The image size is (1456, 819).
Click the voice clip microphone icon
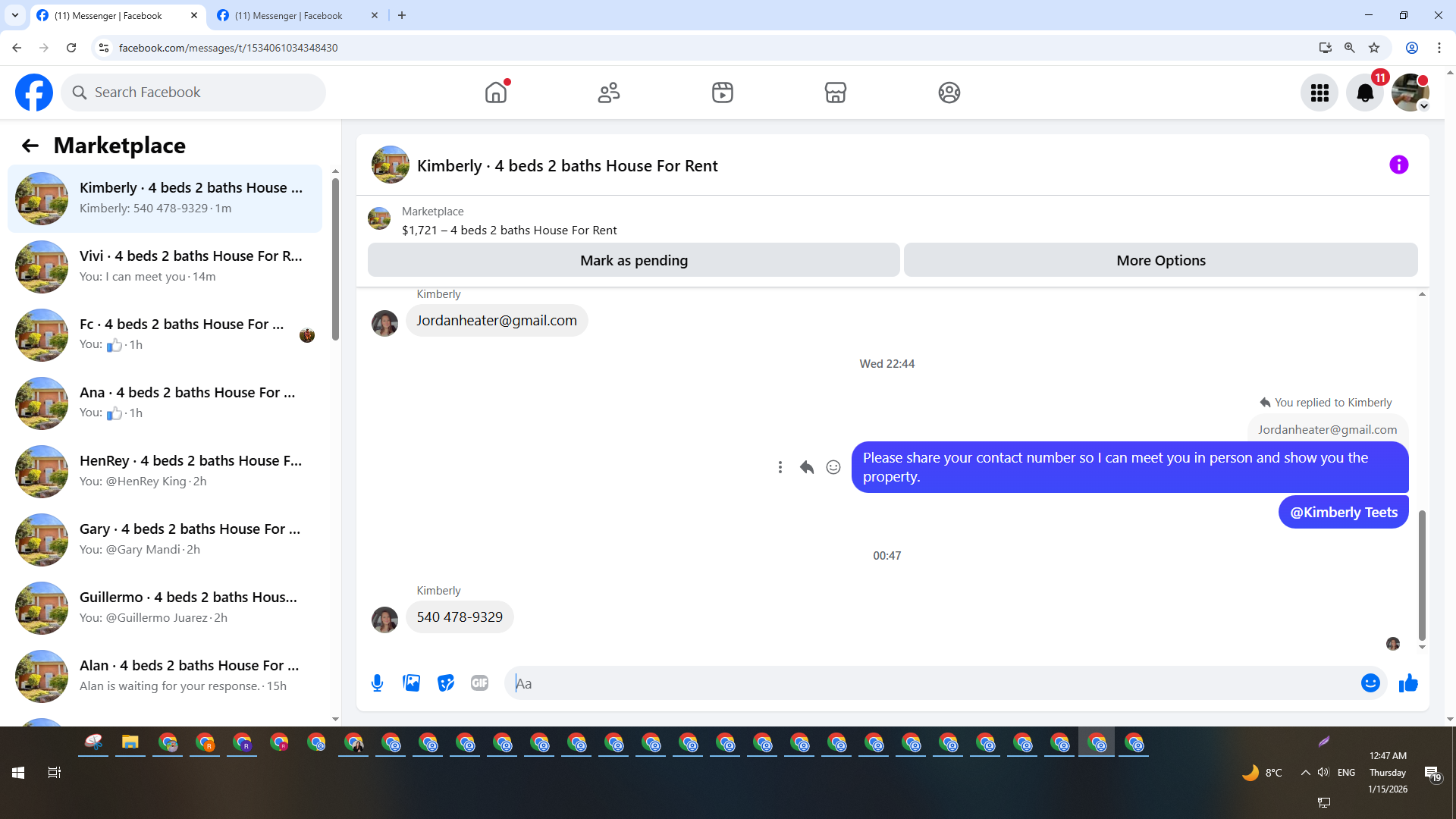click(377, 683)
